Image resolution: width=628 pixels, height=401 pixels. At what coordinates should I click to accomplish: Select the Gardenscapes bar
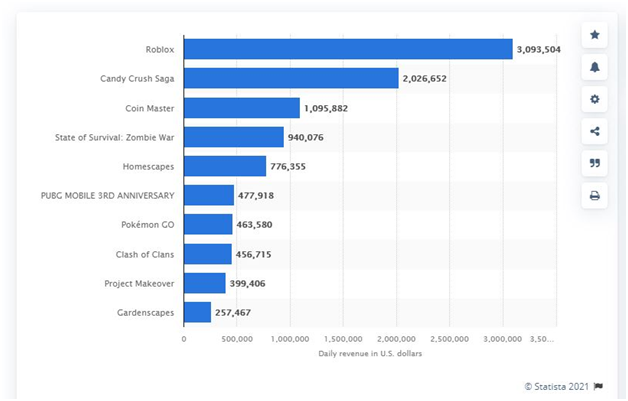pos(197,312)
